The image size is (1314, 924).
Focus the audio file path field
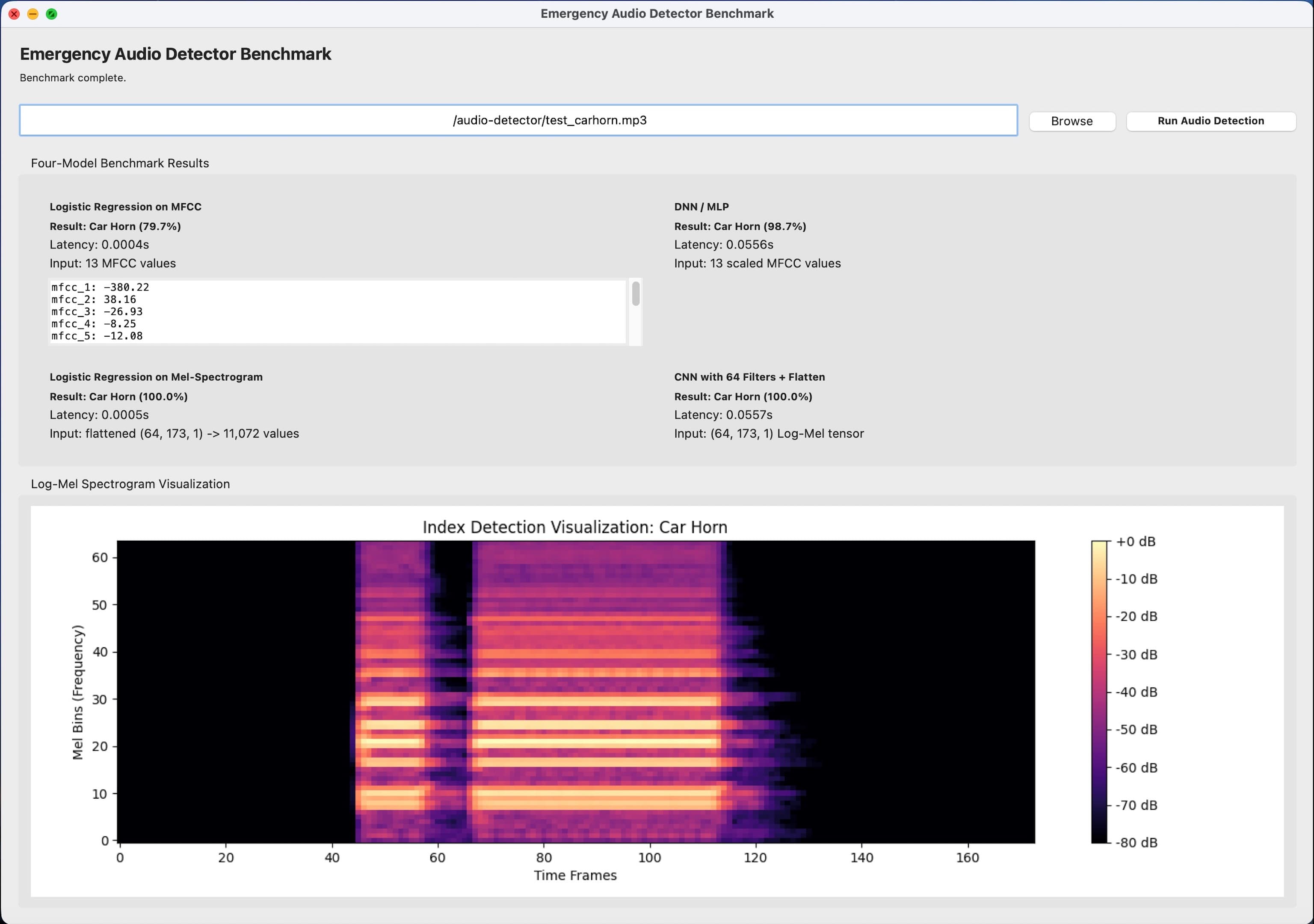pos(518,120)
